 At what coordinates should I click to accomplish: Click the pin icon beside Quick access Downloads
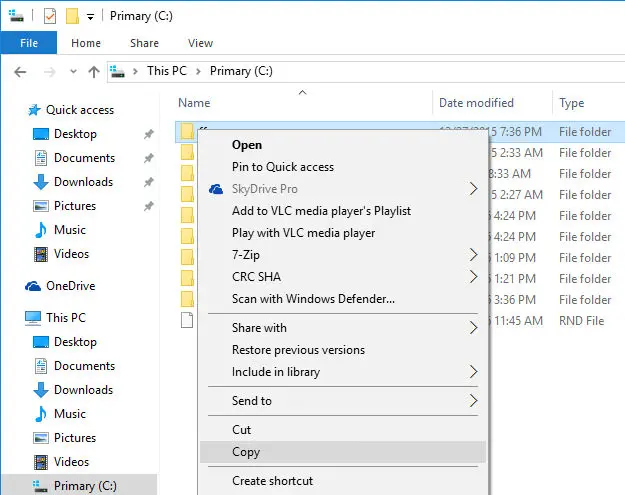[x=149, y=182]
